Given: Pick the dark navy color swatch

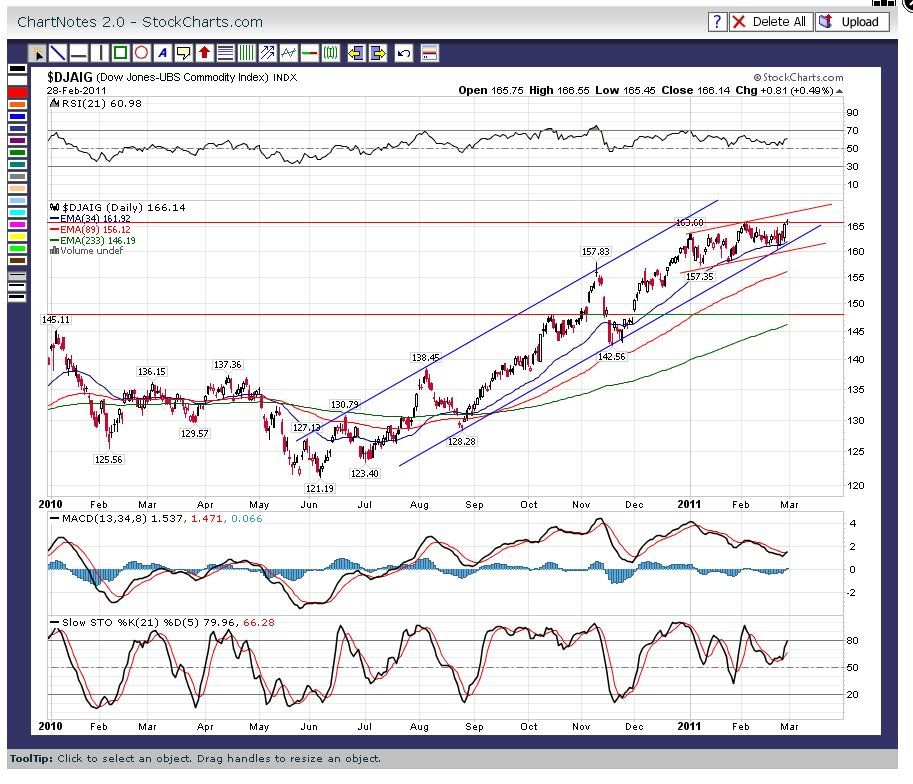Looking at the screenshot, I should pos(17,129).
